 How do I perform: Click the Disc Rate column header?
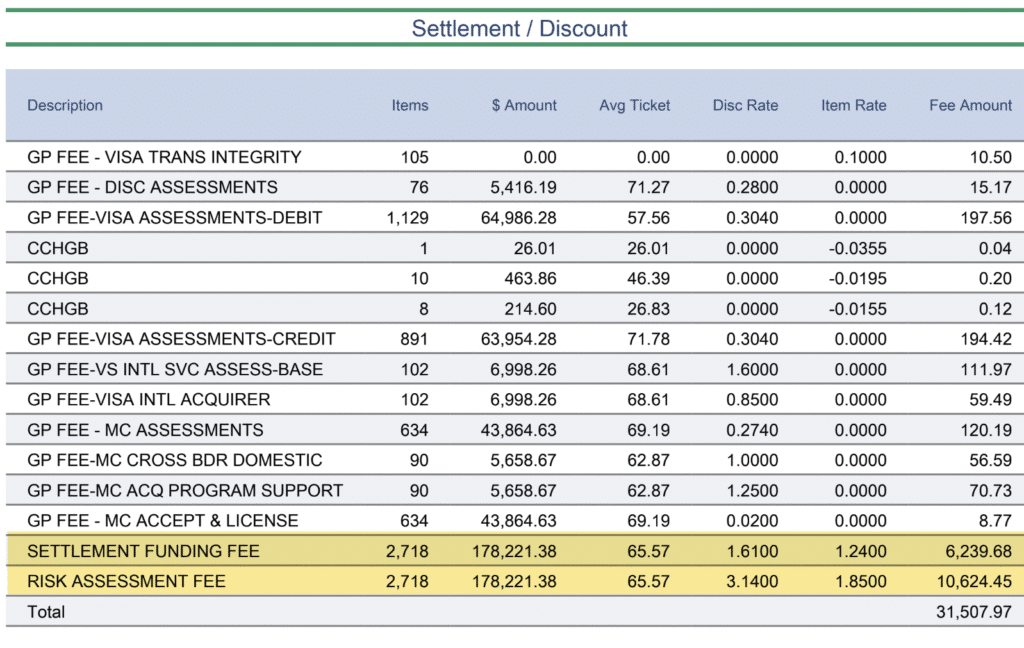click(x=745, y=105)
